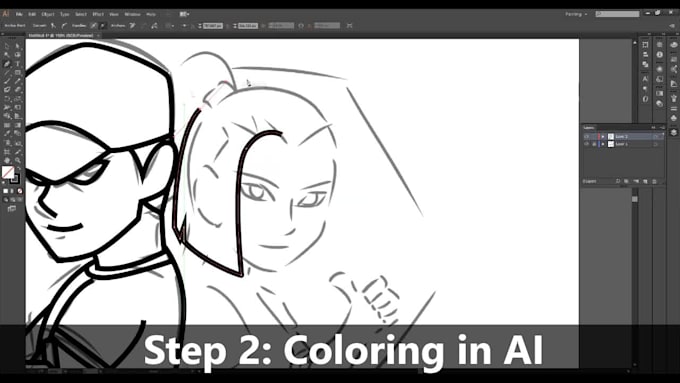The image size is (680, 383).
Task: Select the Shape Builder tool
Action: (x=7, y=116)
